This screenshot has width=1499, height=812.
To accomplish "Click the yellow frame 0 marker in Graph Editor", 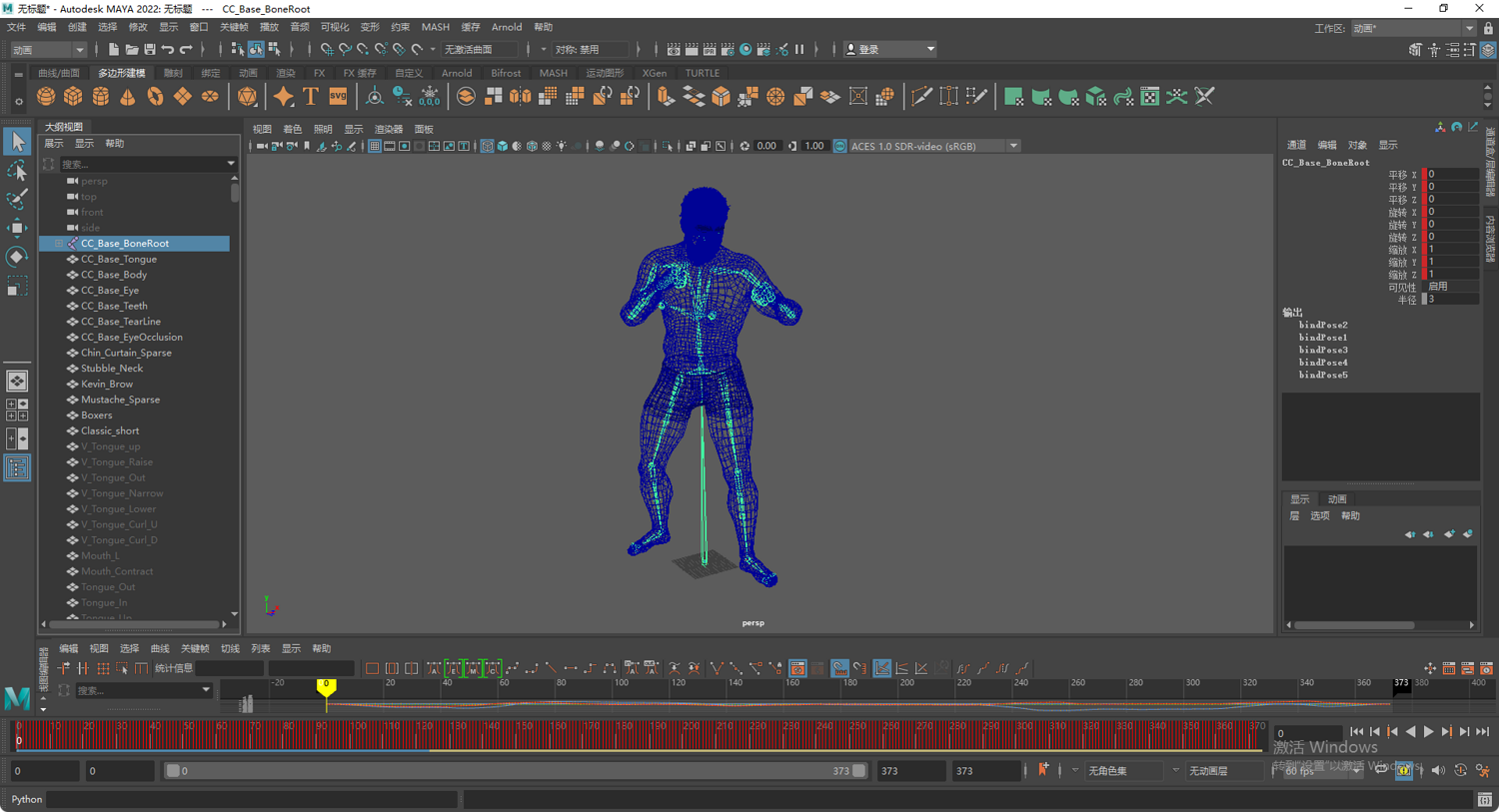I will 326,686.
